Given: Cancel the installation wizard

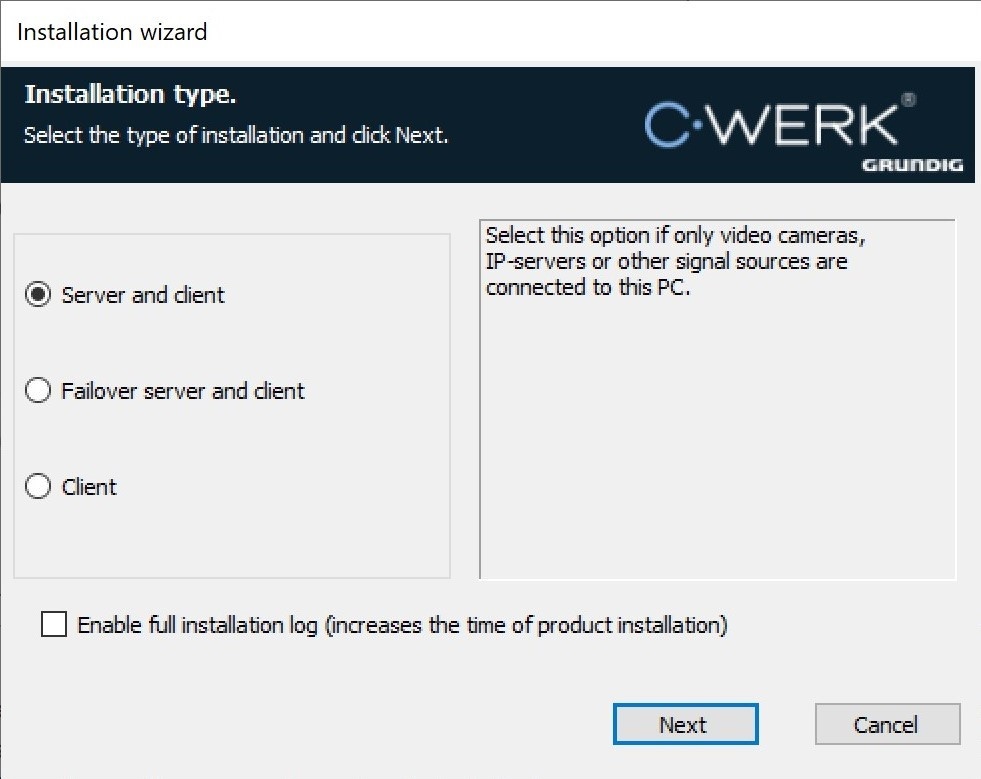Looking at the screenshot, I should coord(887,725).
